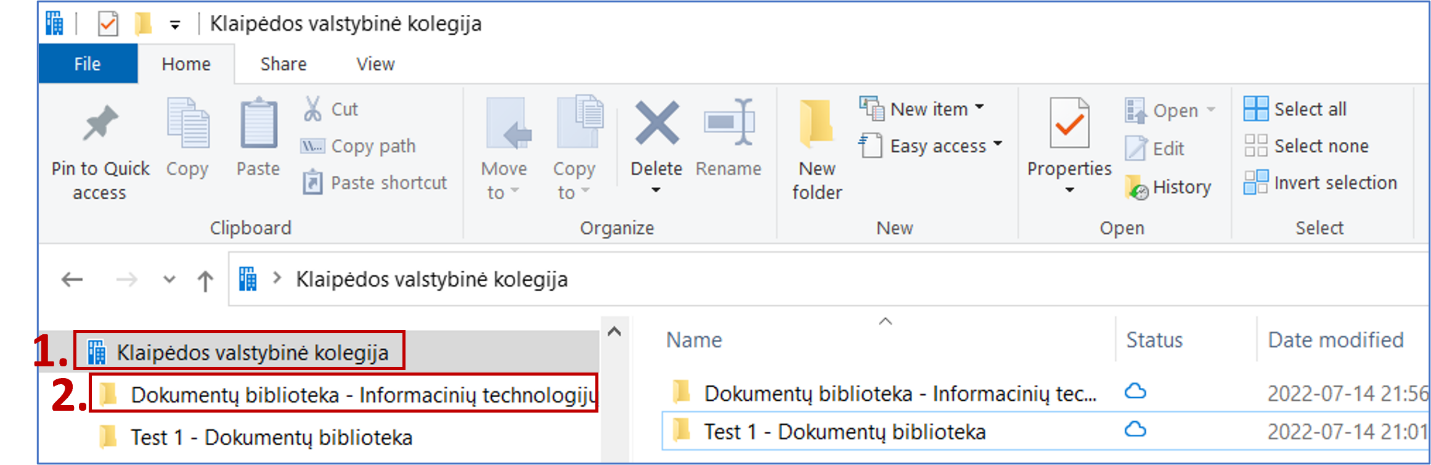Switch to the View ribbon tab
The height and width of the screenshot is (465, 1431).
click(x=375, y=64)
